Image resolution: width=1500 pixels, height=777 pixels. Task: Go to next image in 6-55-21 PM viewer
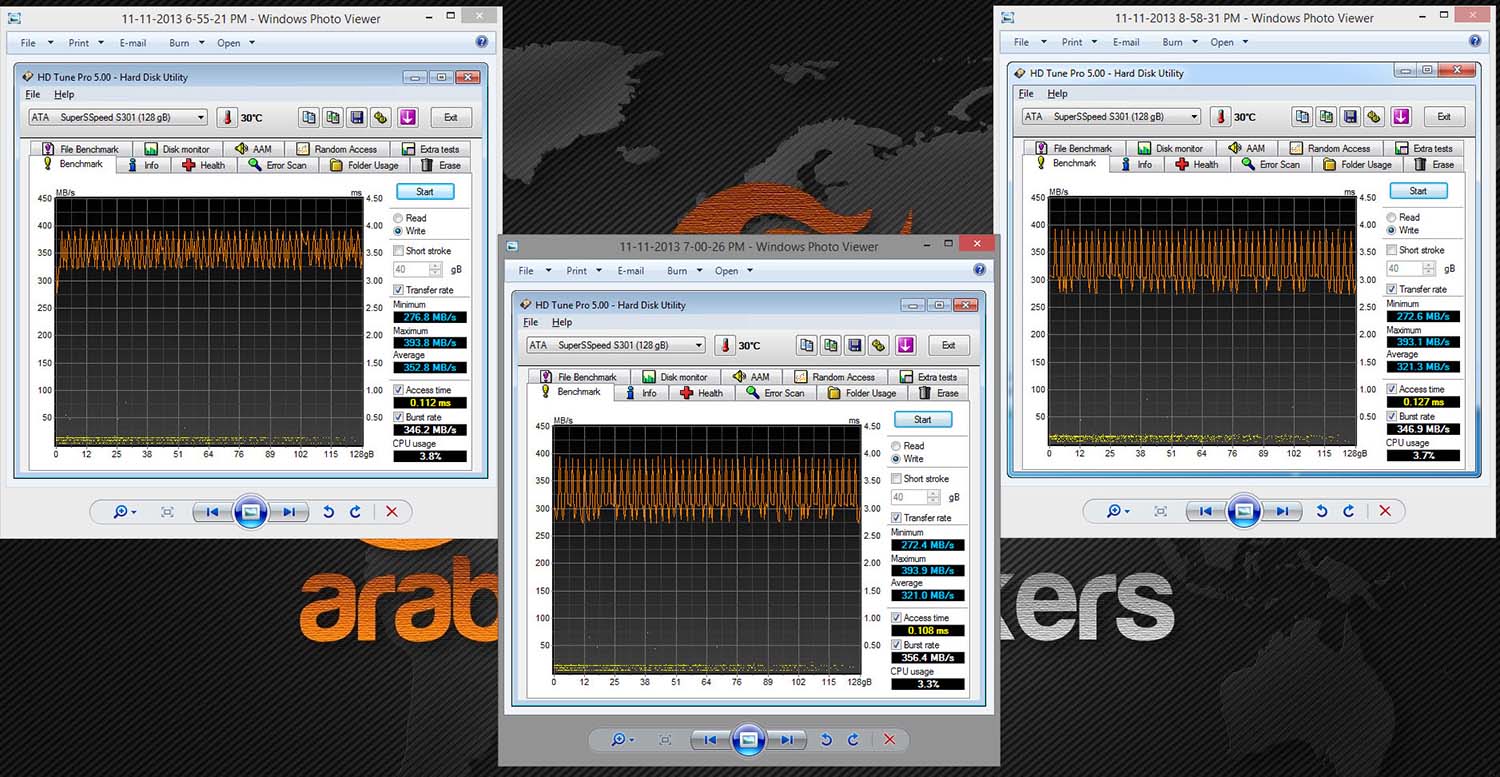288,512
